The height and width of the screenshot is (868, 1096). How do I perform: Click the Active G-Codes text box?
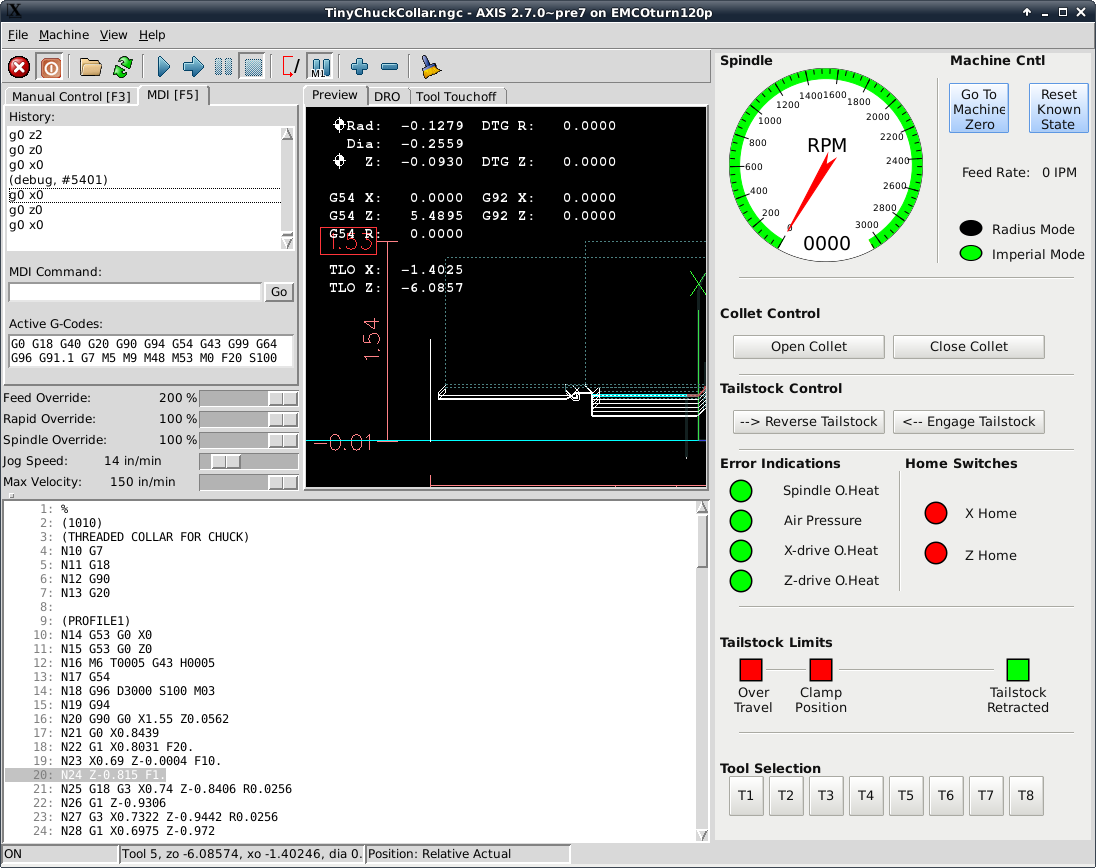tap(150, 351)
